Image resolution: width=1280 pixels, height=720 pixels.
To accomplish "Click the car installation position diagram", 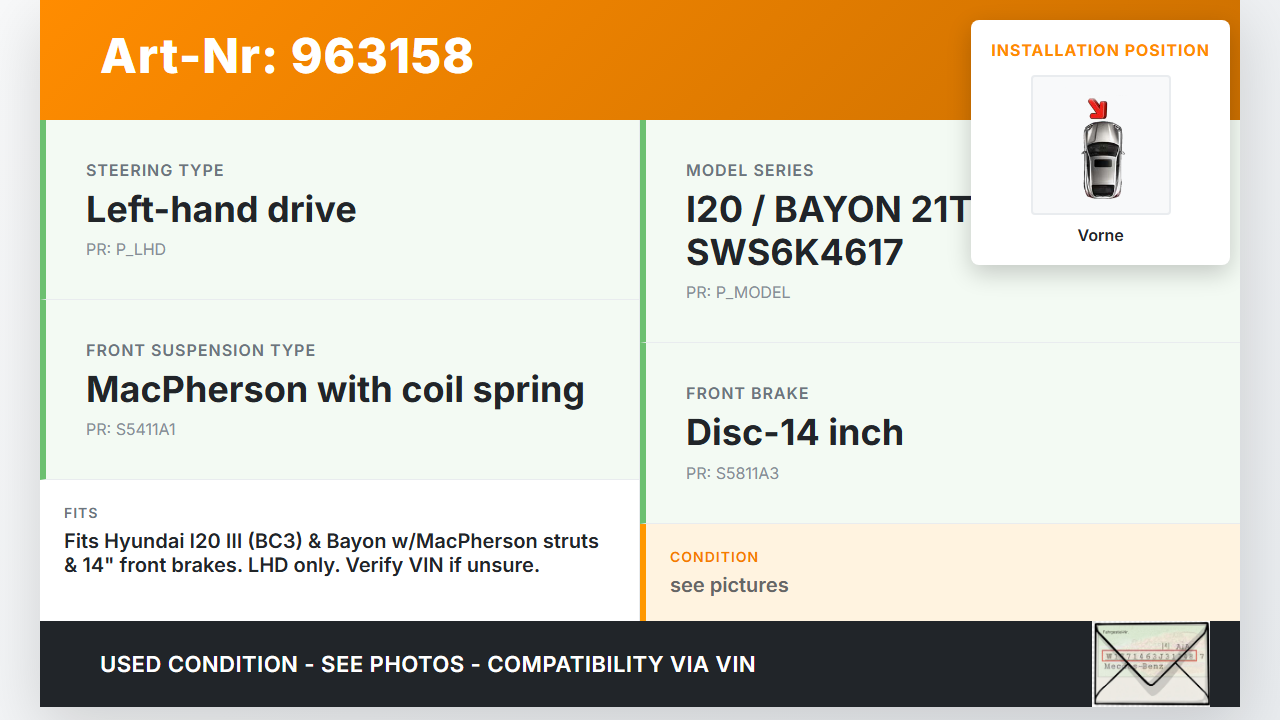I will [x=1101, y=145].
